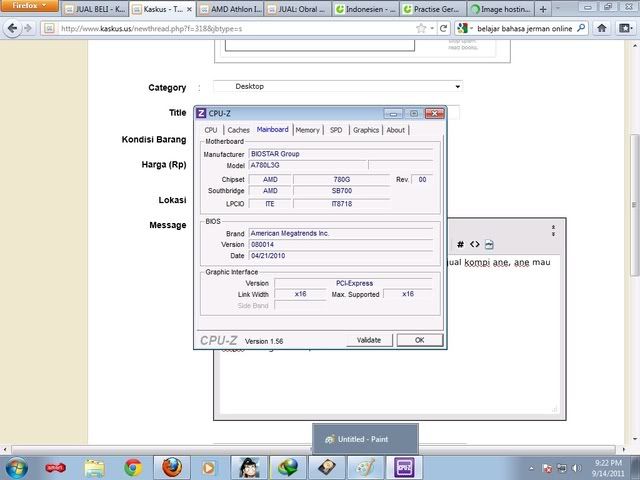Select the BIOS version 080014 value

(x=341, y=244)
